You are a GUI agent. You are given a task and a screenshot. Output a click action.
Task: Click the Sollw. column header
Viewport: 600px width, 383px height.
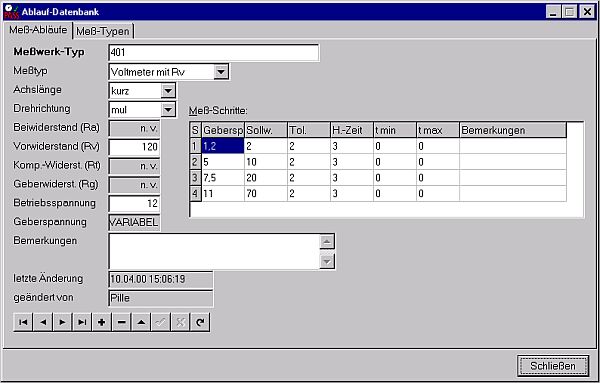pyautogui.click(x=266, y=130)
